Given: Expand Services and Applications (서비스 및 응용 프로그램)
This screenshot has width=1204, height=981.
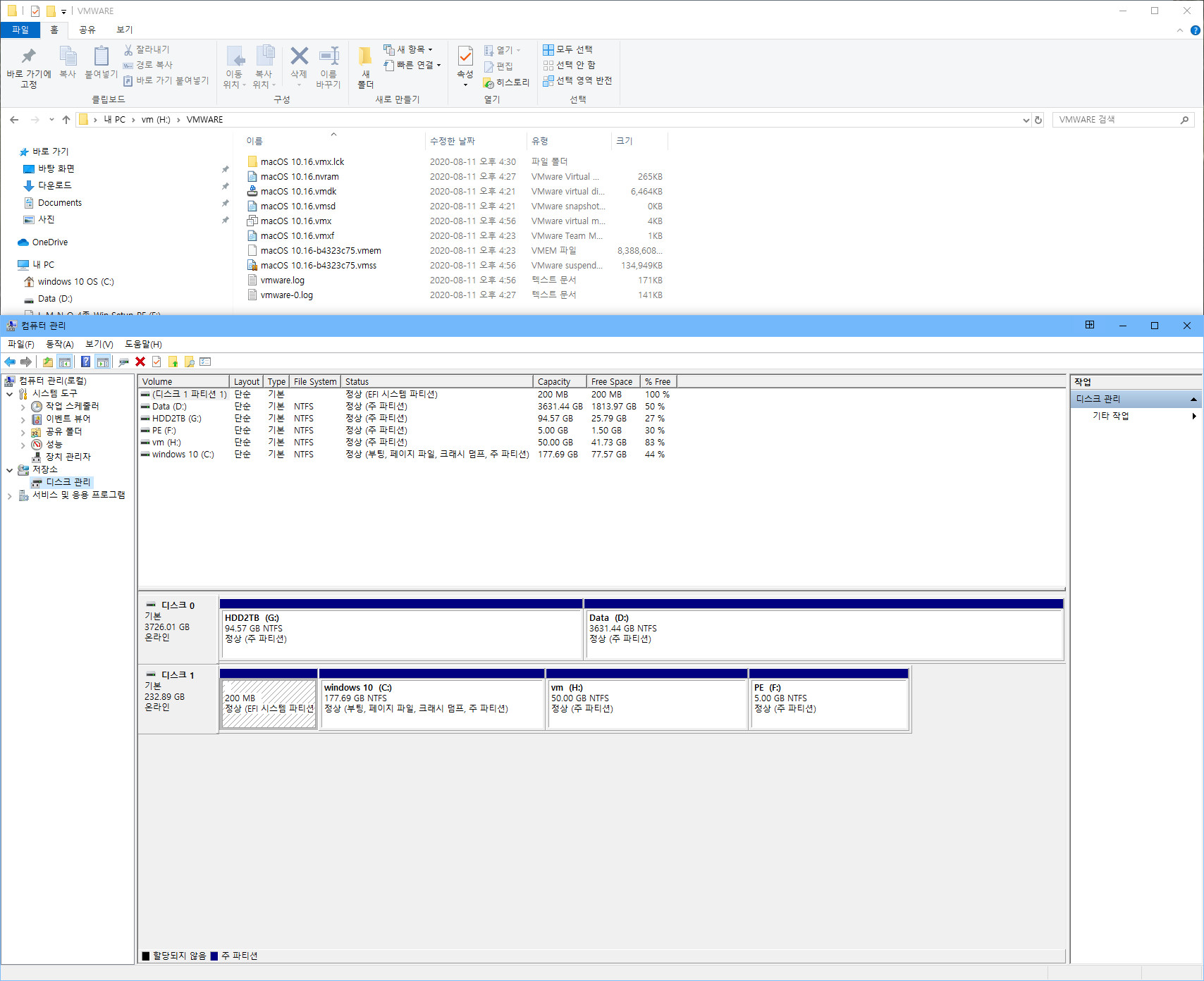Looking at the screenshot, I should [9, 495].
